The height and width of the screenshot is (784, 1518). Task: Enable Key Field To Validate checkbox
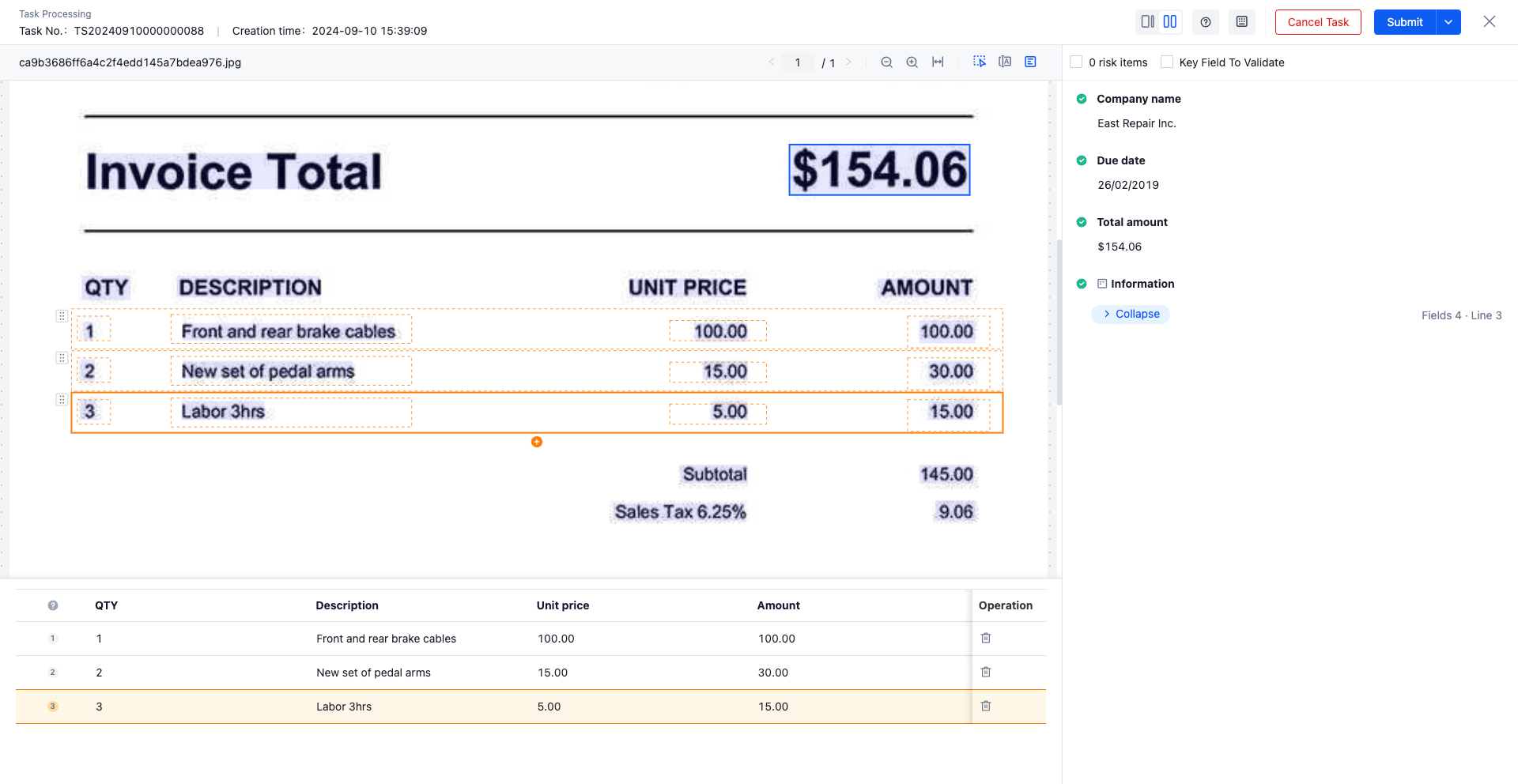tap(1167, 62)
